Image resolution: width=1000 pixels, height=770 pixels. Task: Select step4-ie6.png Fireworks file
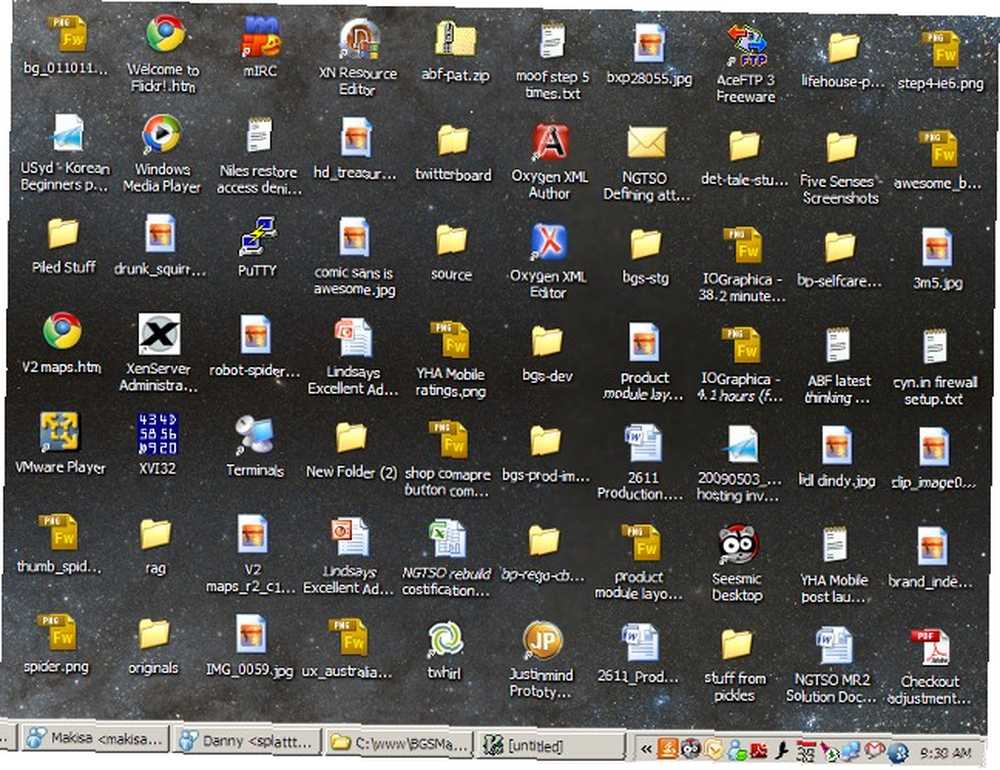coord(941,50)
